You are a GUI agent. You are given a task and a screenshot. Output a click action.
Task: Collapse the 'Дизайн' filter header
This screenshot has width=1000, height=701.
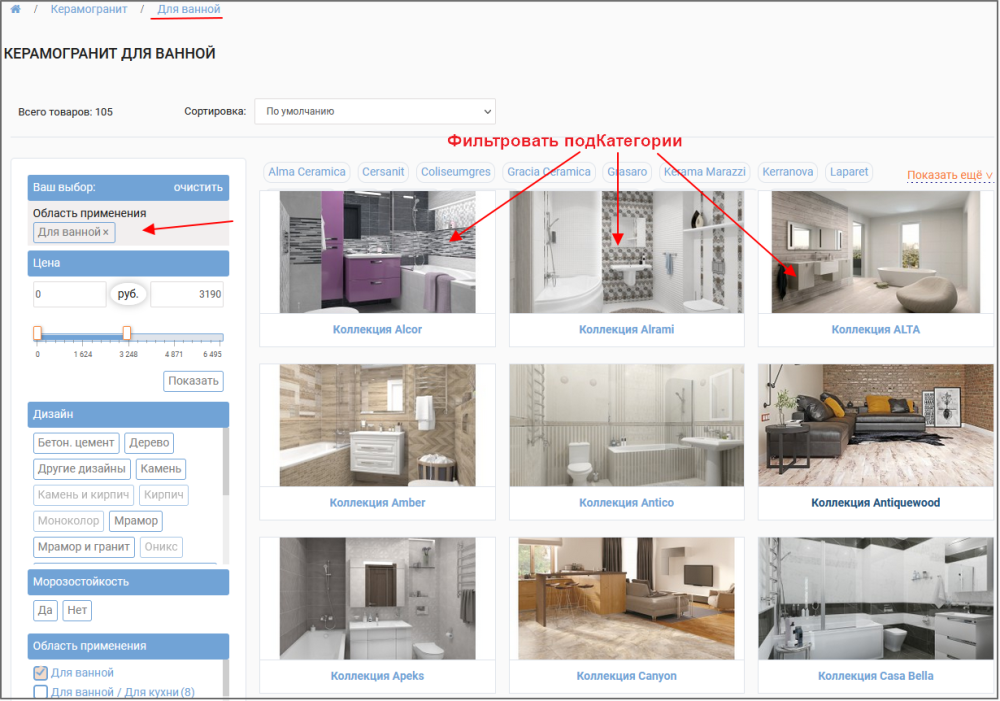coord(128,414)
